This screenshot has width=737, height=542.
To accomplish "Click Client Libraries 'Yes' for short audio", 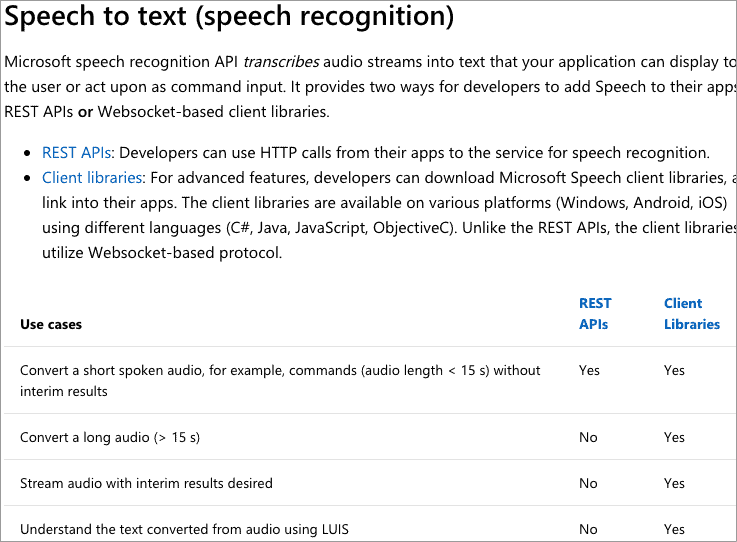I will pos(674,370).
